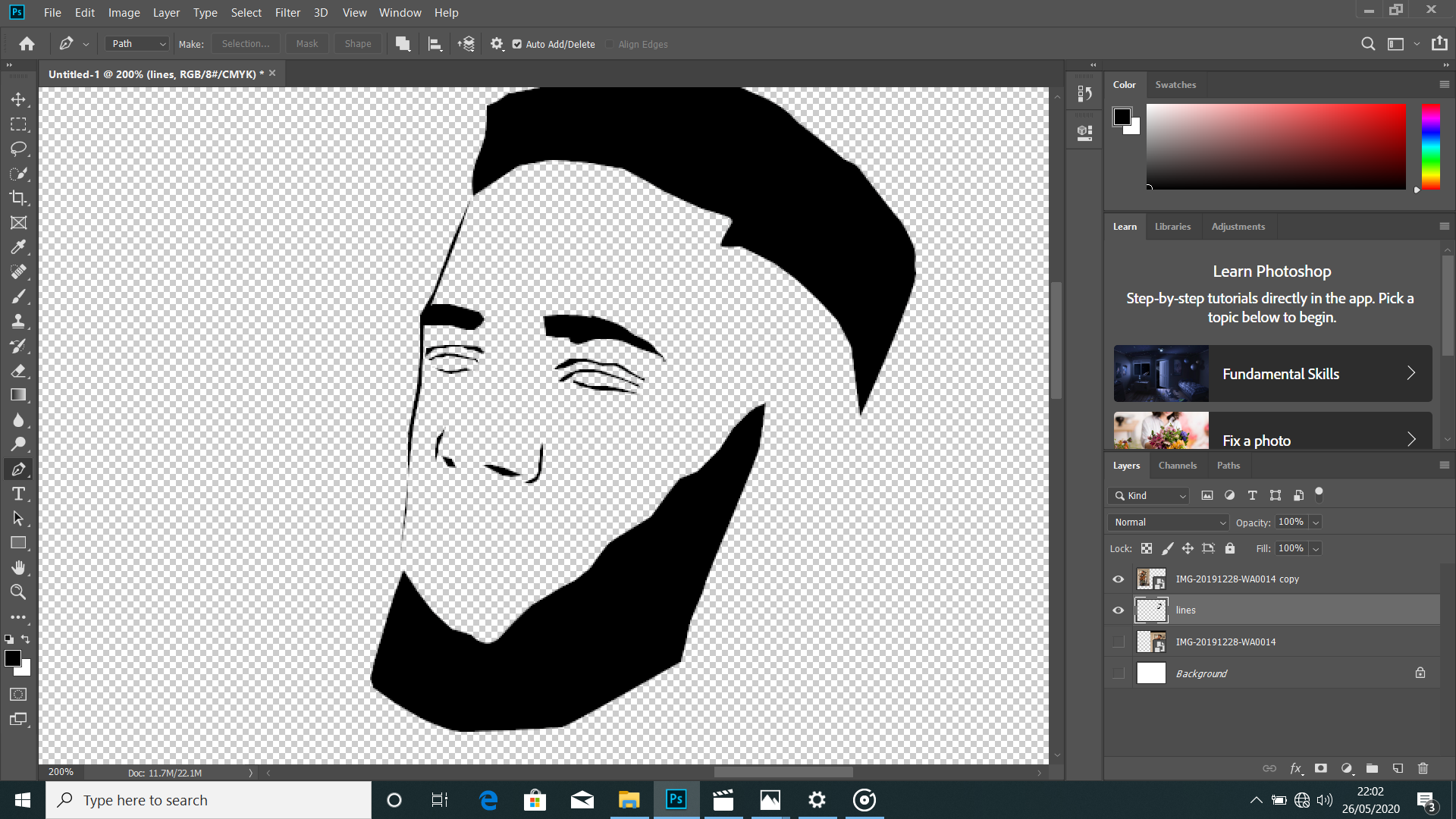Image resolution: width=1456 pixels, height=819 pixels.
Task: Show the Background layer
Action: 1118,673
